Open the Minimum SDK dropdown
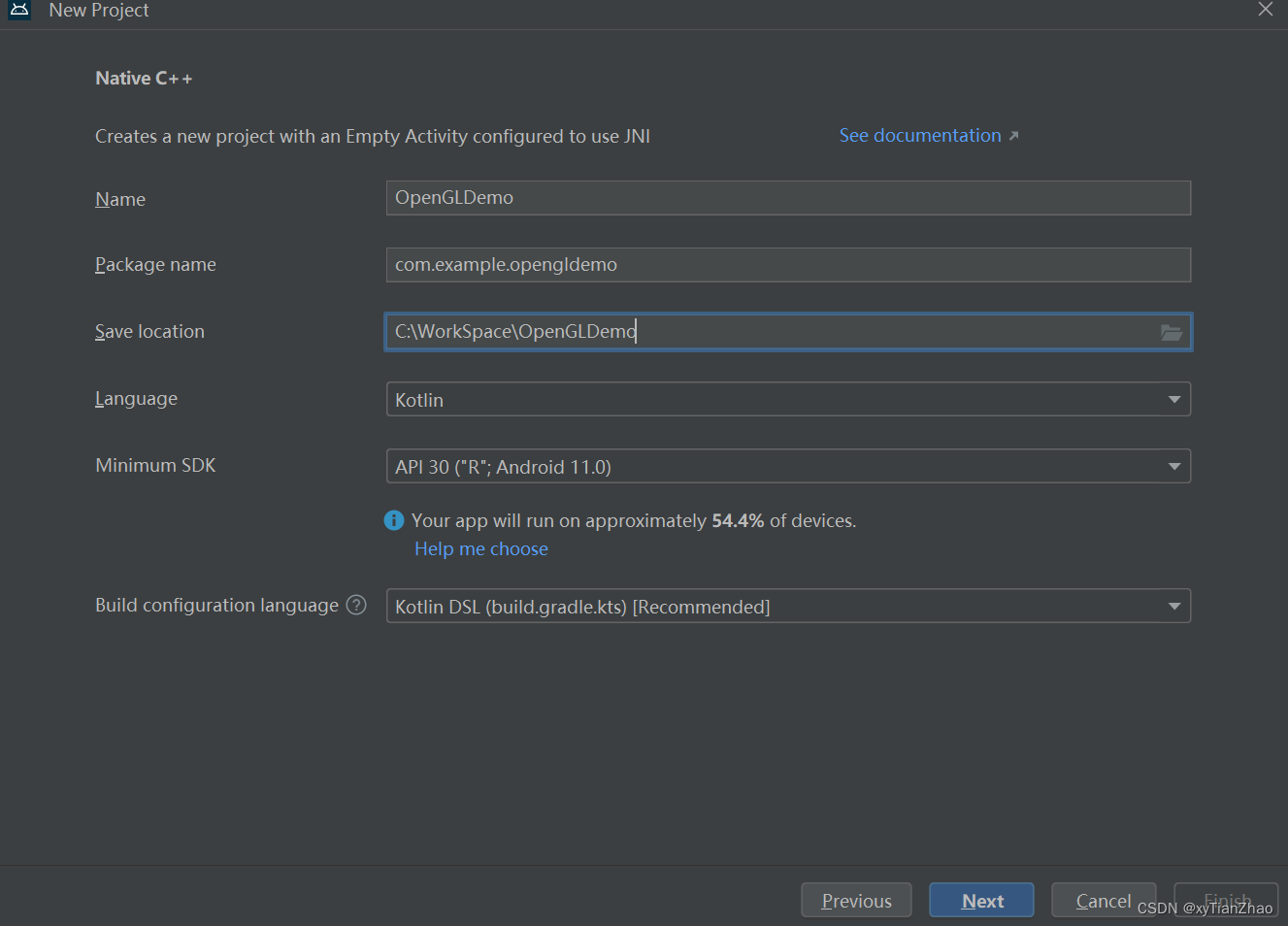 pos(788,466)
